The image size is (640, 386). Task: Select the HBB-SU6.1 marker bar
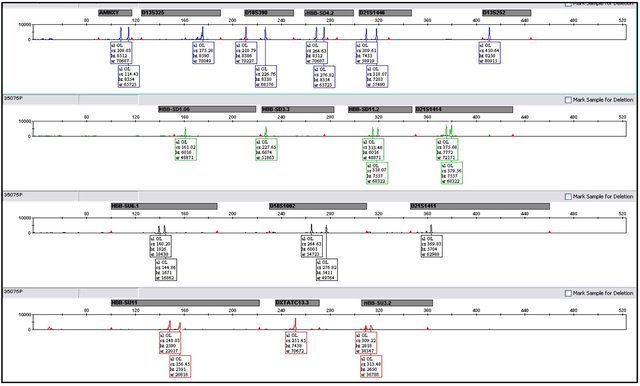164,206
